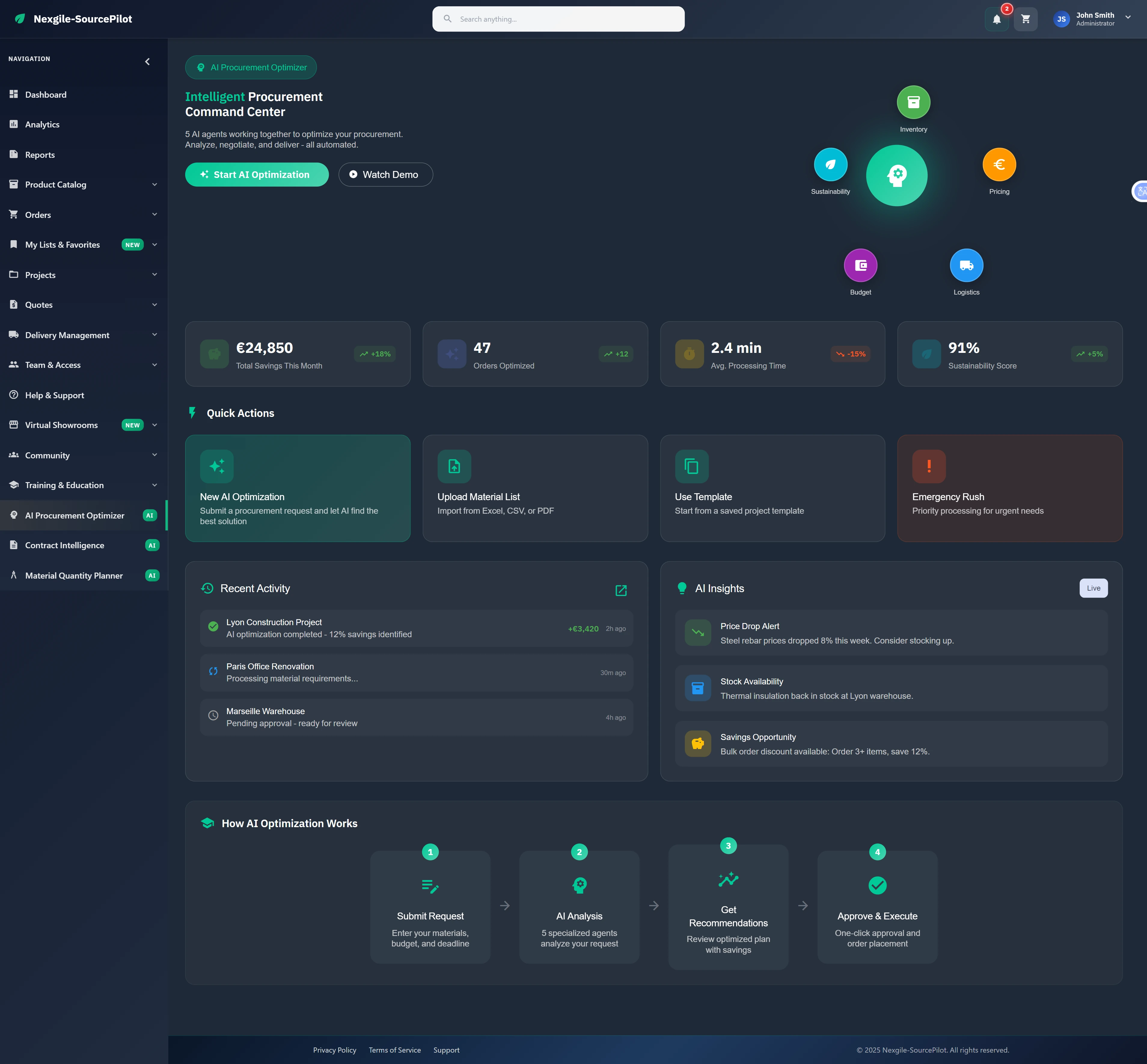Click the Sustainability agent icon
The image size is (1147, 1064).
830,164
